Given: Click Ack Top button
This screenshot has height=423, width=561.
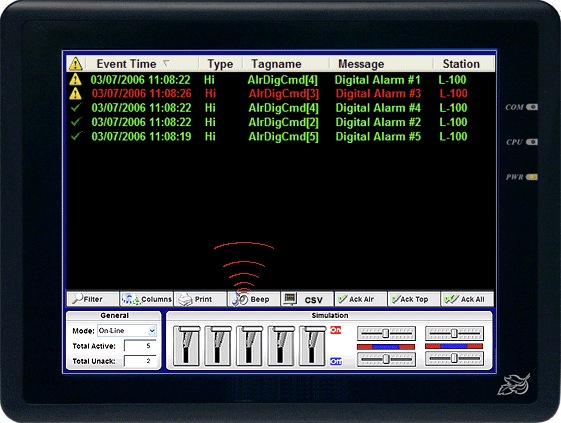Looking at the screenshot, I should coord(414,299).
